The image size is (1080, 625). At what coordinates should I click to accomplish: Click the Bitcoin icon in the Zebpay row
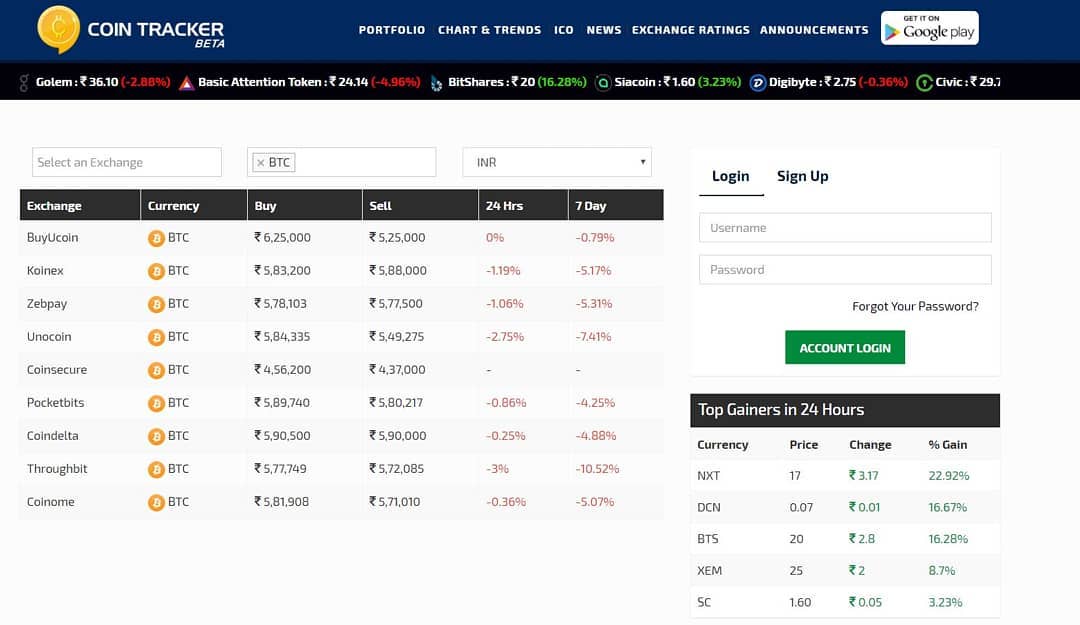[x=156, y=304]
